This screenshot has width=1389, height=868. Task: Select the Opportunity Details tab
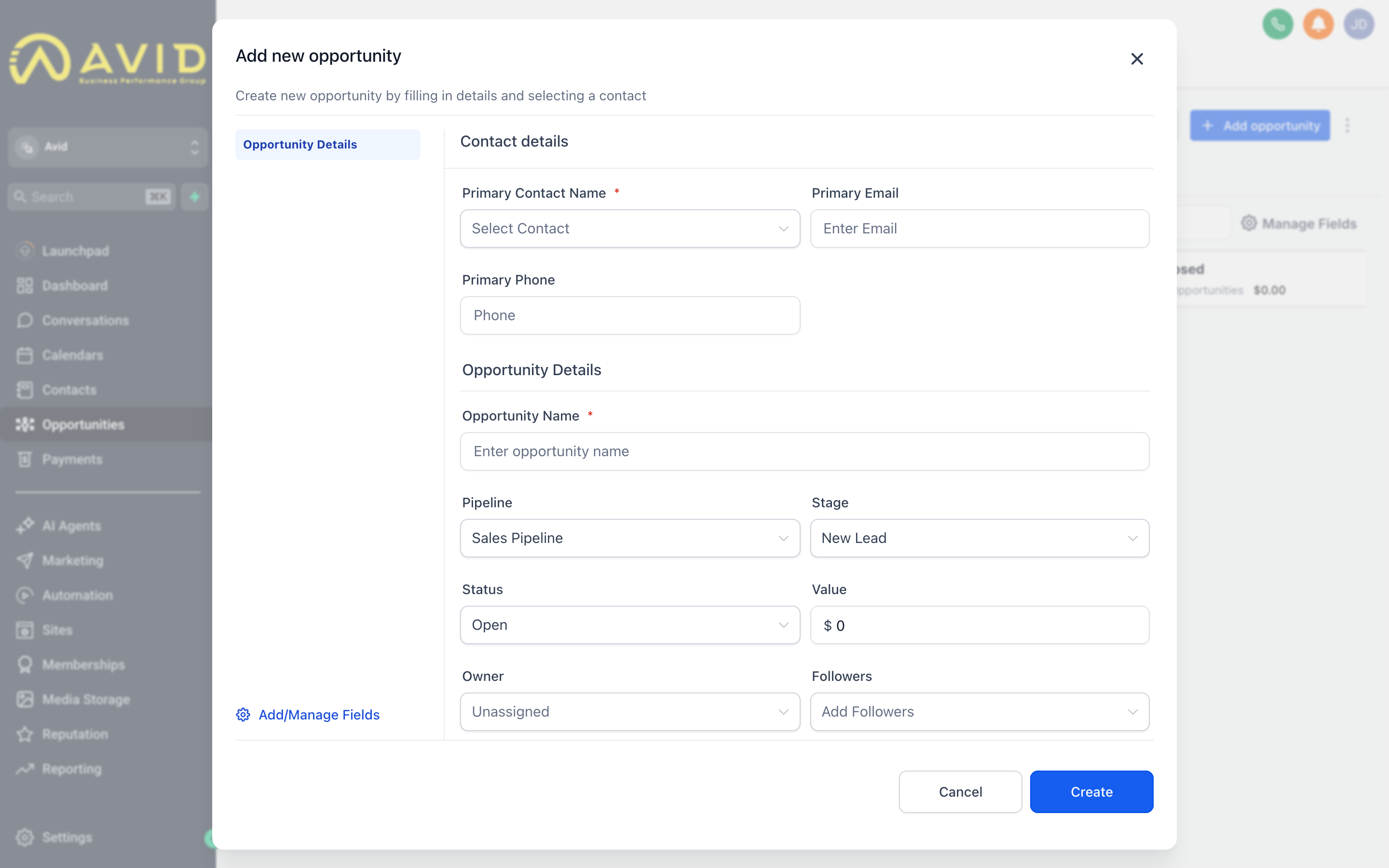tap(328, 145)
